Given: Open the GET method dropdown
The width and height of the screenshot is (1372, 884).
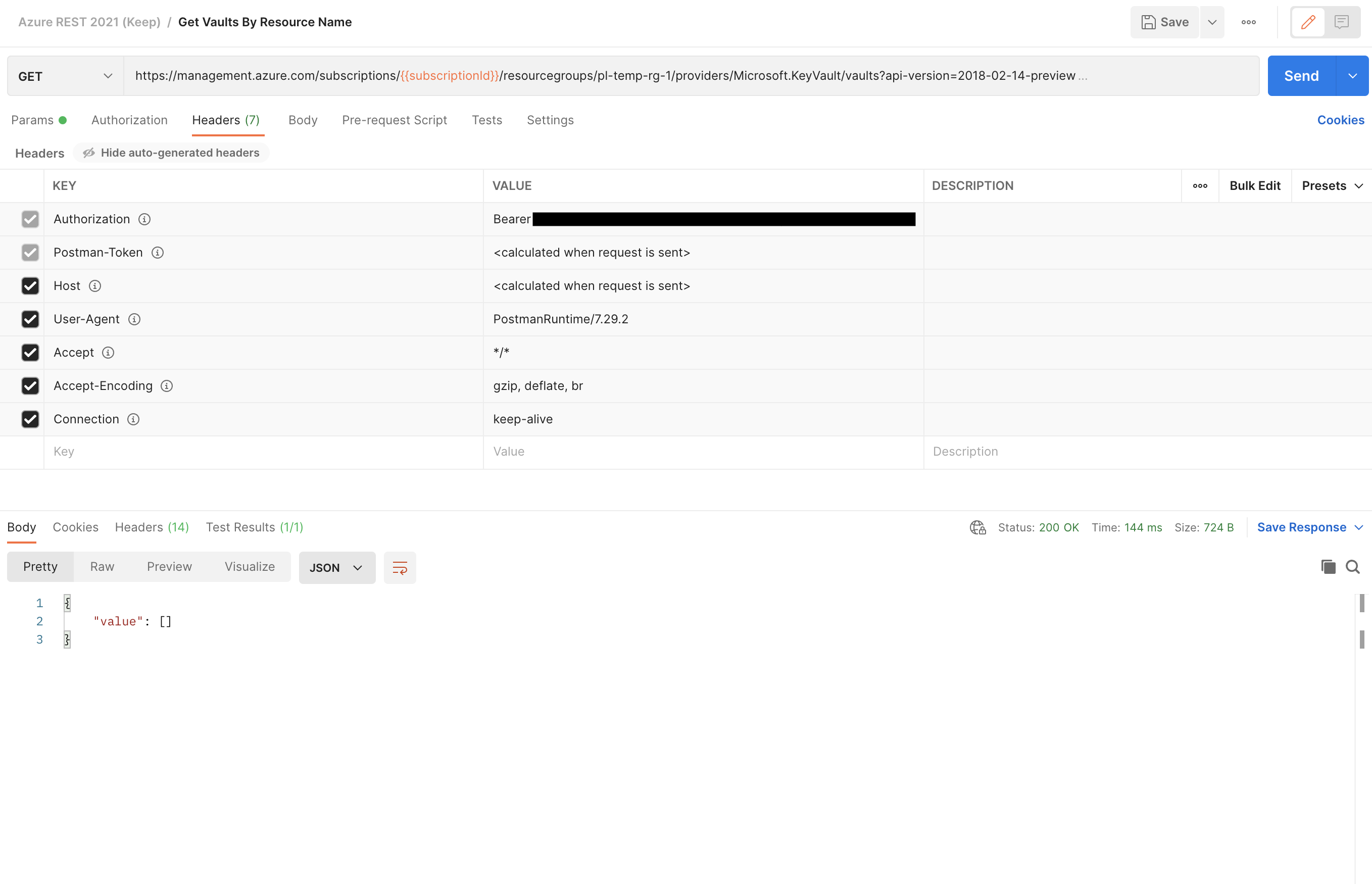Looking at the screenshot, I should pyautogui.click(x=66, y=76).
